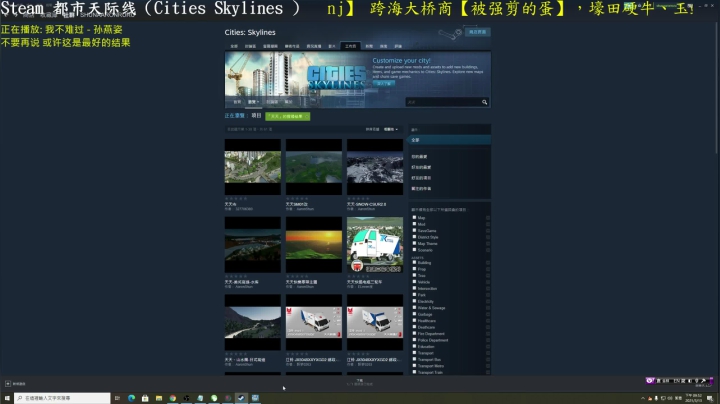Switch to Steam taskbar icon

tap(241, 398)
